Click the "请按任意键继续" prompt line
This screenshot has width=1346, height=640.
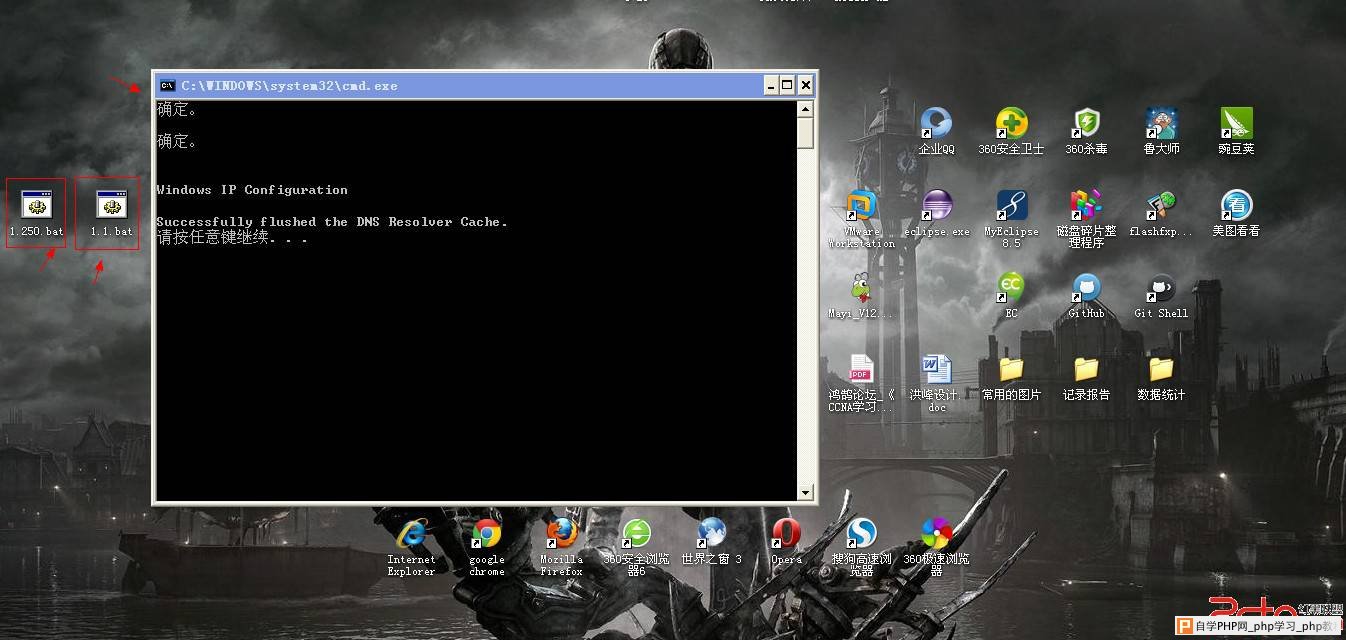click(x=232, y=238)
